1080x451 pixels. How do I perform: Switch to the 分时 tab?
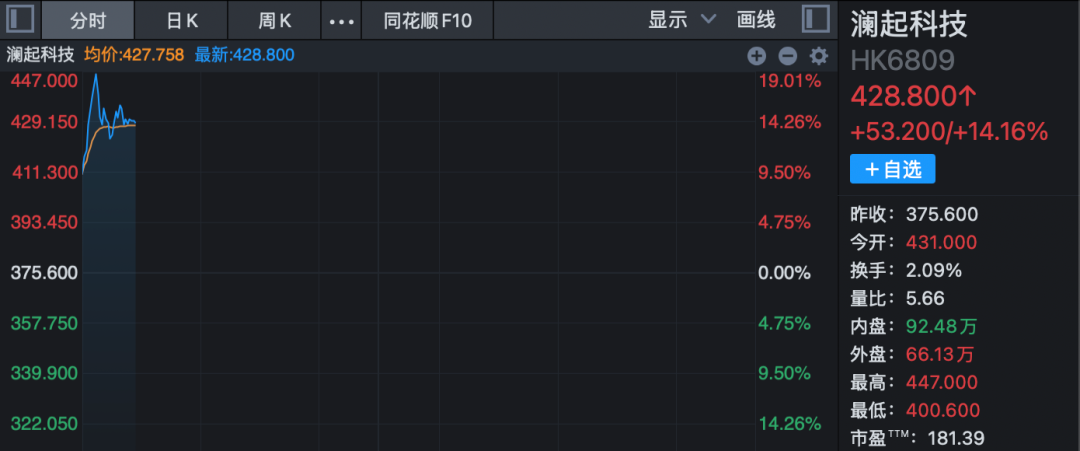point(87,21)
